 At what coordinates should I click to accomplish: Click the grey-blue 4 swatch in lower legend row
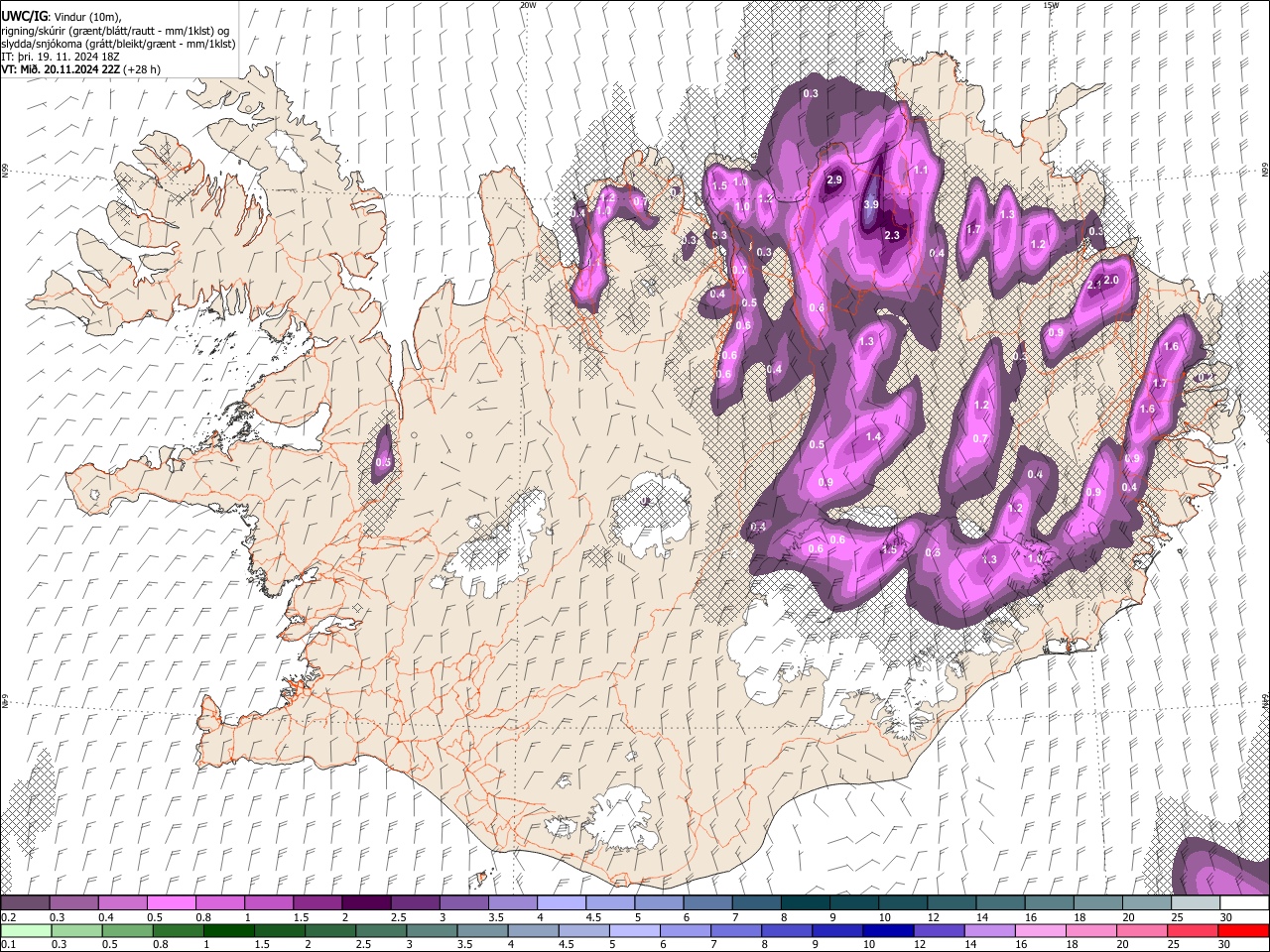532,930
